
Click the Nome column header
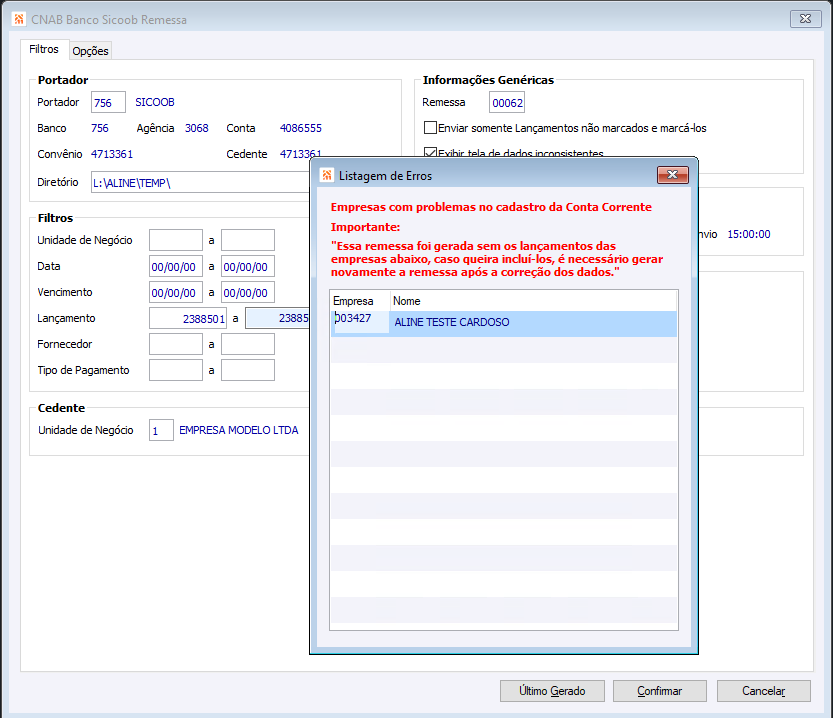point(533,301)
